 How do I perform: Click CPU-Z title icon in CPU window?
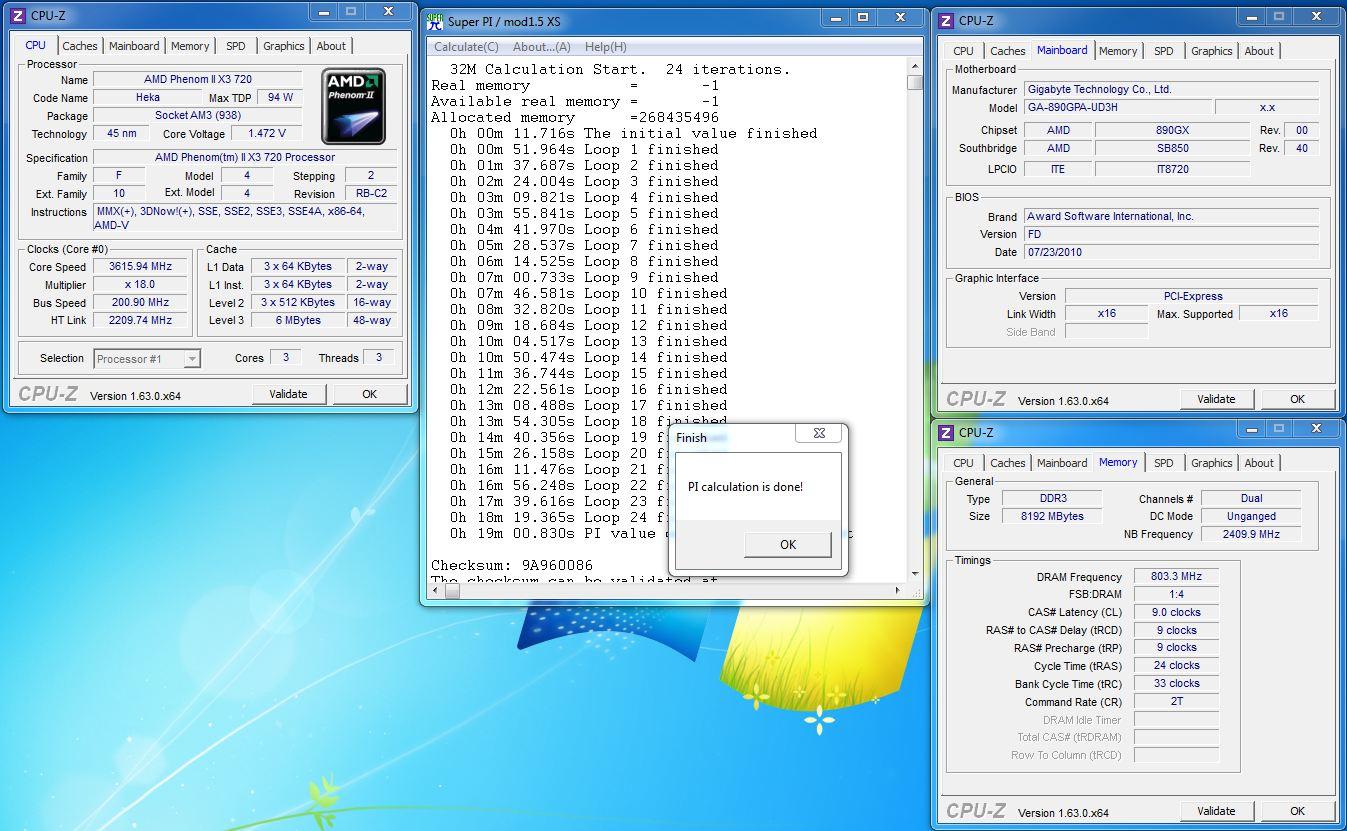[18, 16]
